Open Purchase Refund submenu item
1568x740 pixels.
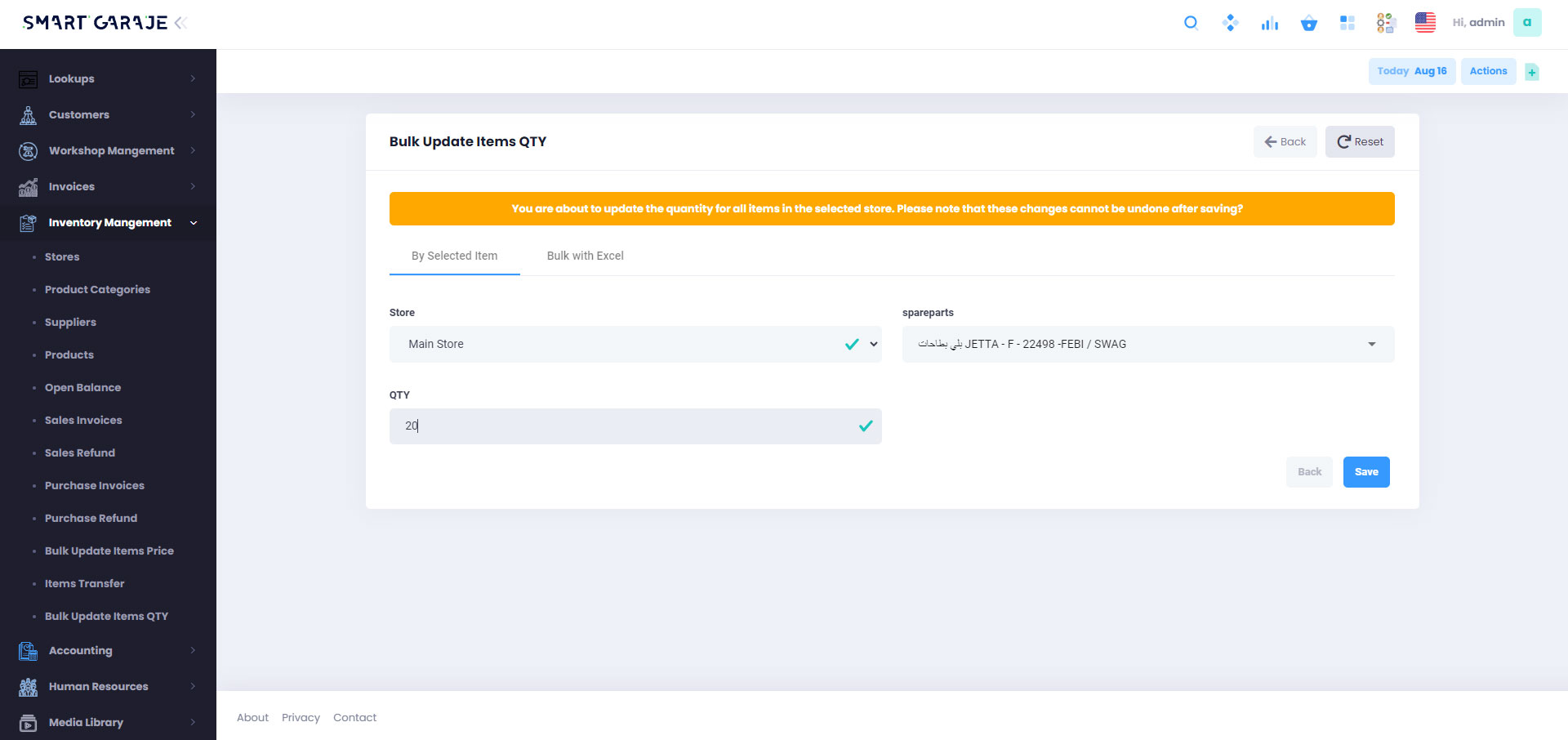pos(91,518)
